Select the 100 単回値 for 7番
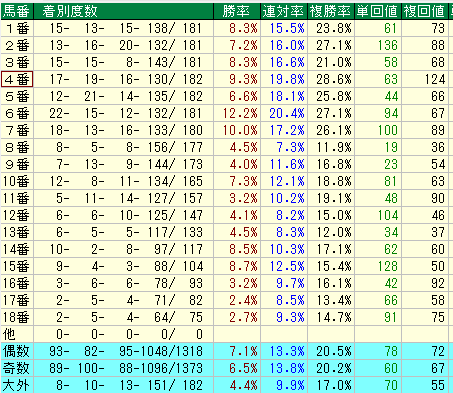The image size is (453, 393). click(x=388, y=131)
